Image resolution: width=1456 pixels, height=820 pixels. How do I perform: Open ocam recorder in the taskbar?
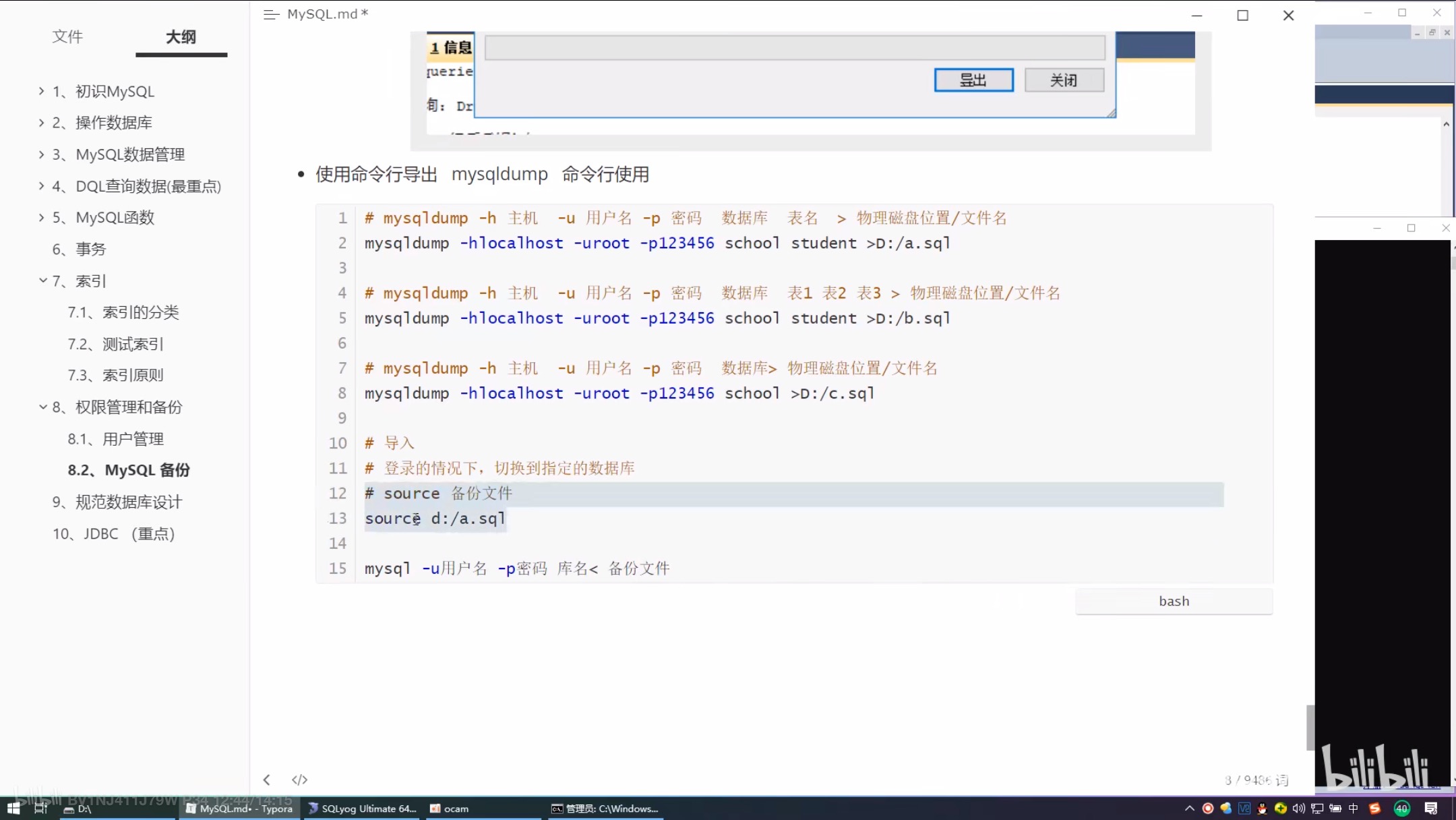click(x=450, y=808)
